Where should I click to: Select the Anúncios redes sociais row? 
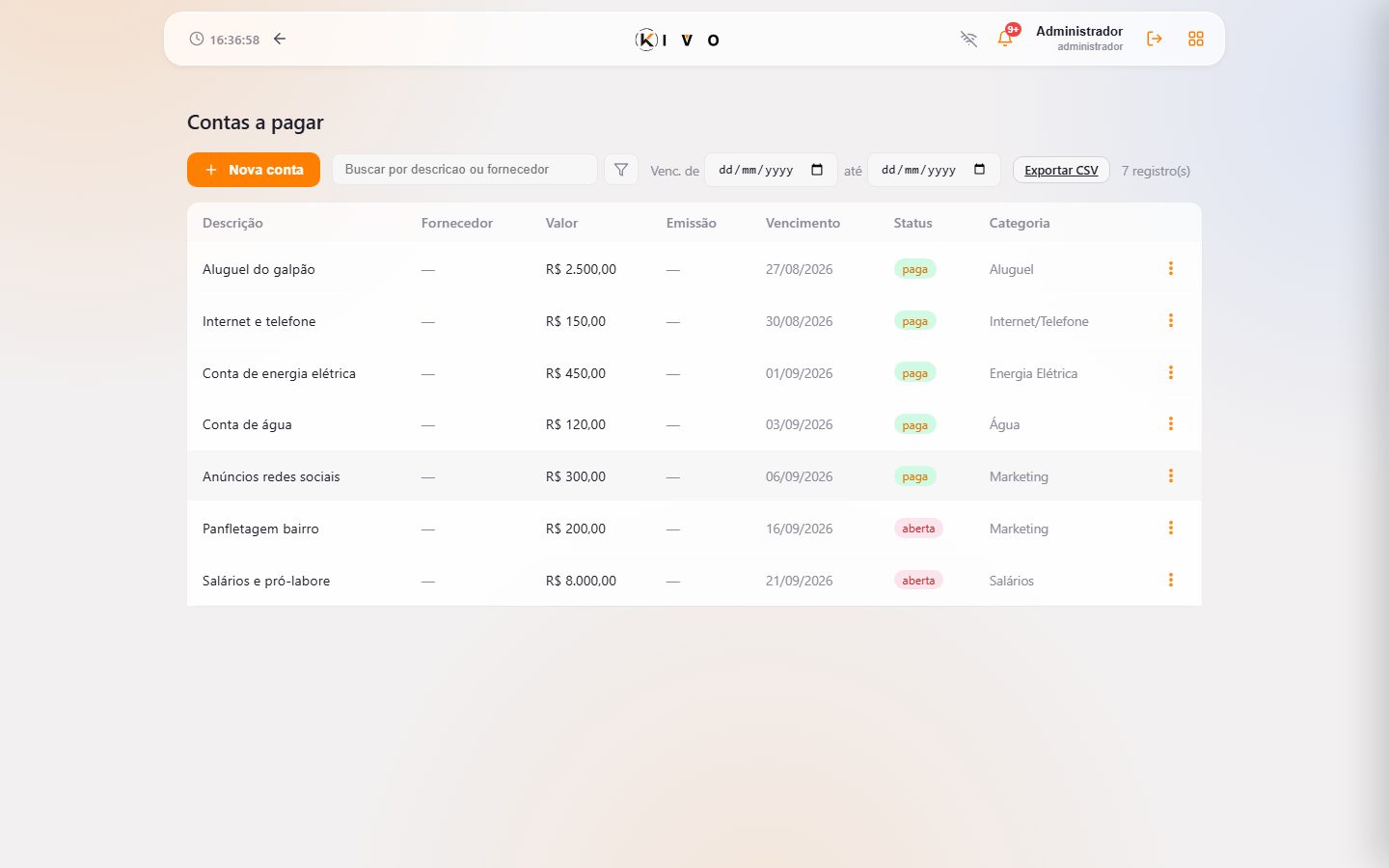pos(694,476)
